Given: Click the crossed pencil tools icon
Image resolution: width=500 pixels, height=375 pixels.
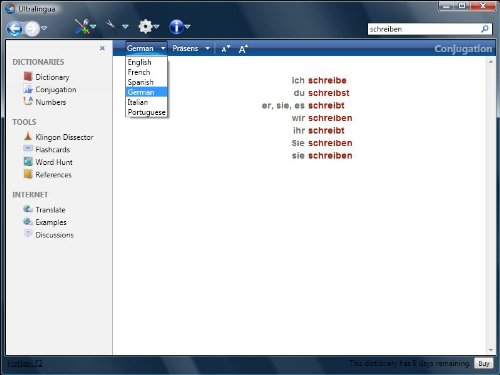Looking at the screenshot, I should (82, 27).
